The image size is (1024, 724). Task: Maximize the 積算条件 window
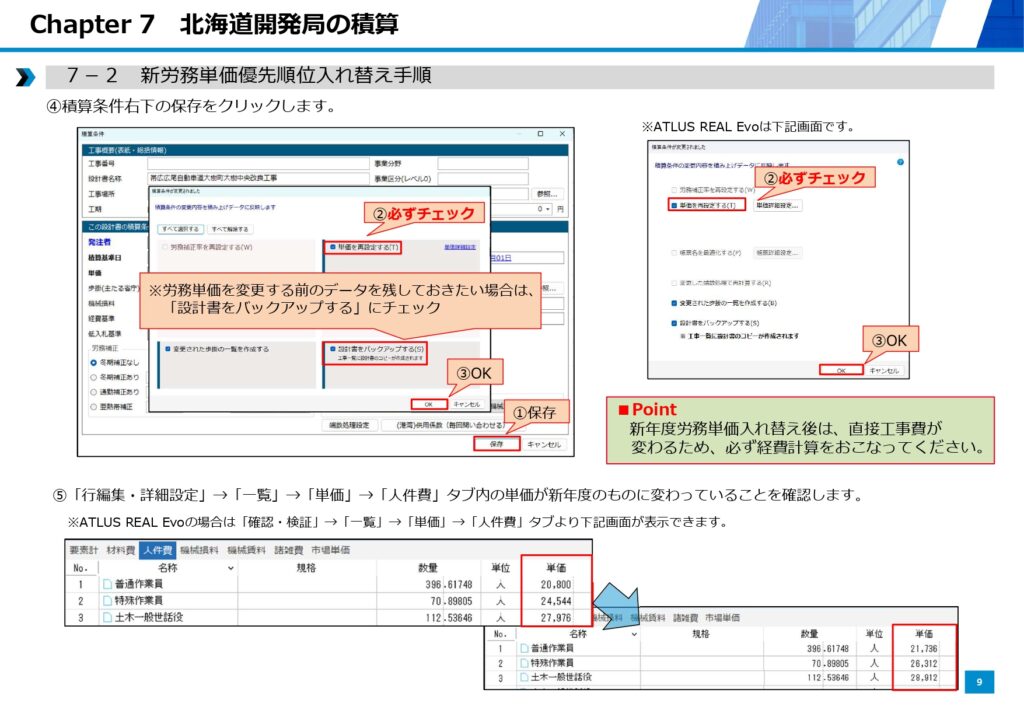point(540,134)
